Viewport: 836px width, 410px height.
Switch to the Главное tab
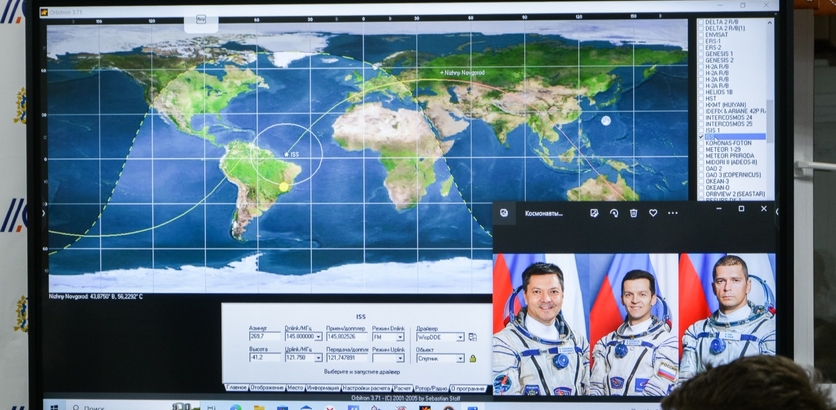[236, 388]
